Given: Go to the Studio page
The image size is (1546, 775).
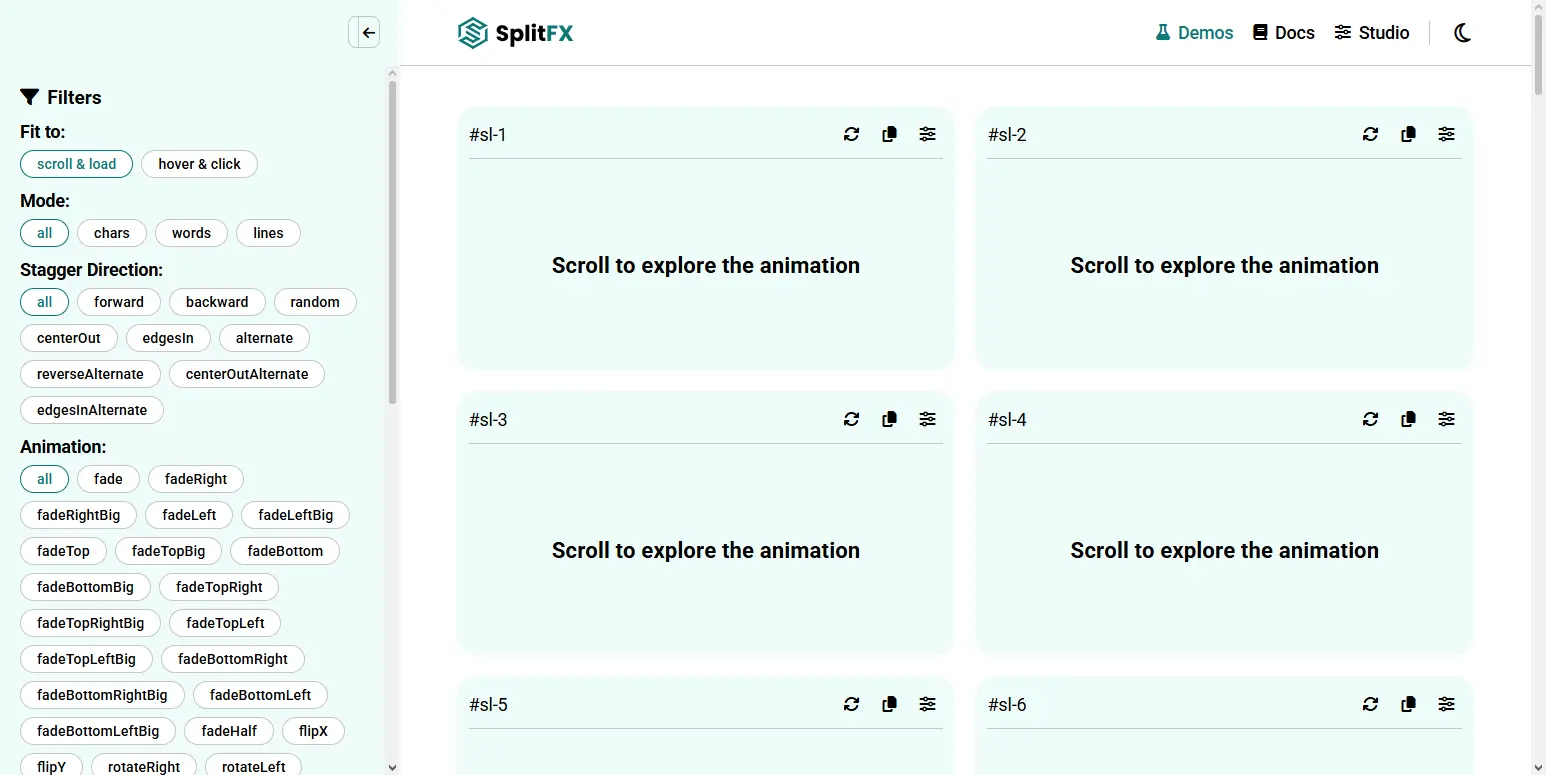Looking at the screenshot, I should click(1371, 33).
